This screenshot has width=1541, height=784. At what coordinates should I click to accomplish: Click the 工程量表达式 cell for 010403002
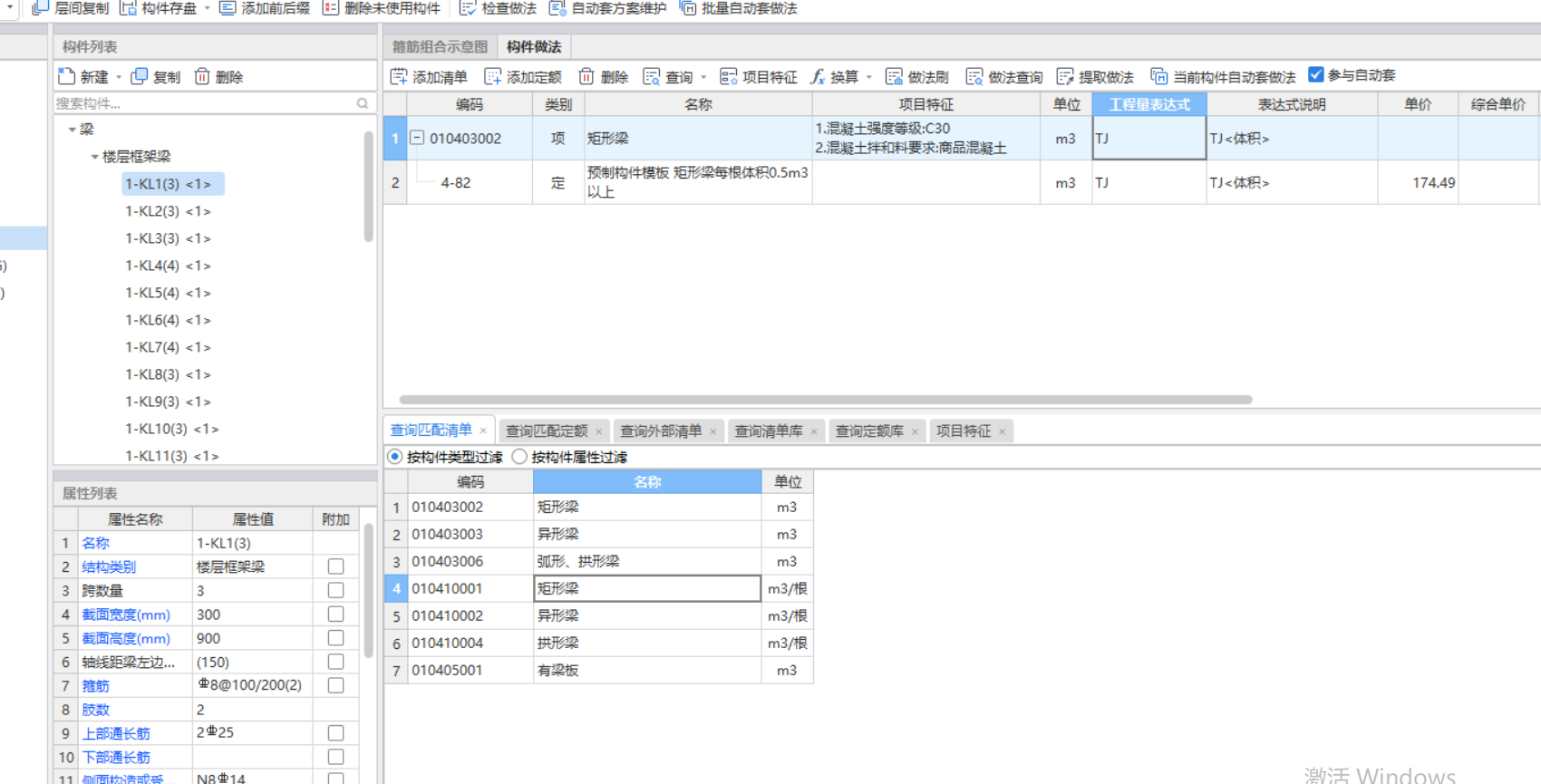coord(1149,139)
